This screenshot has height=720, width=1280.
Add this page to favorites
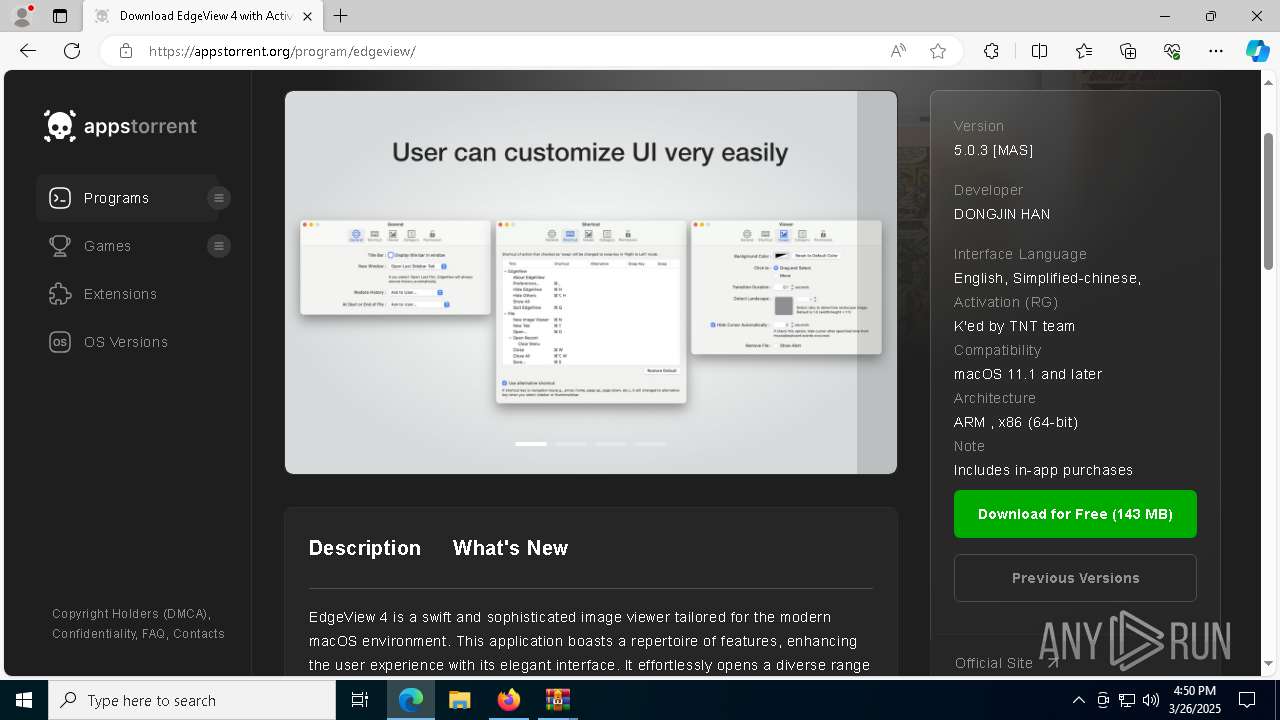[938, 51]
